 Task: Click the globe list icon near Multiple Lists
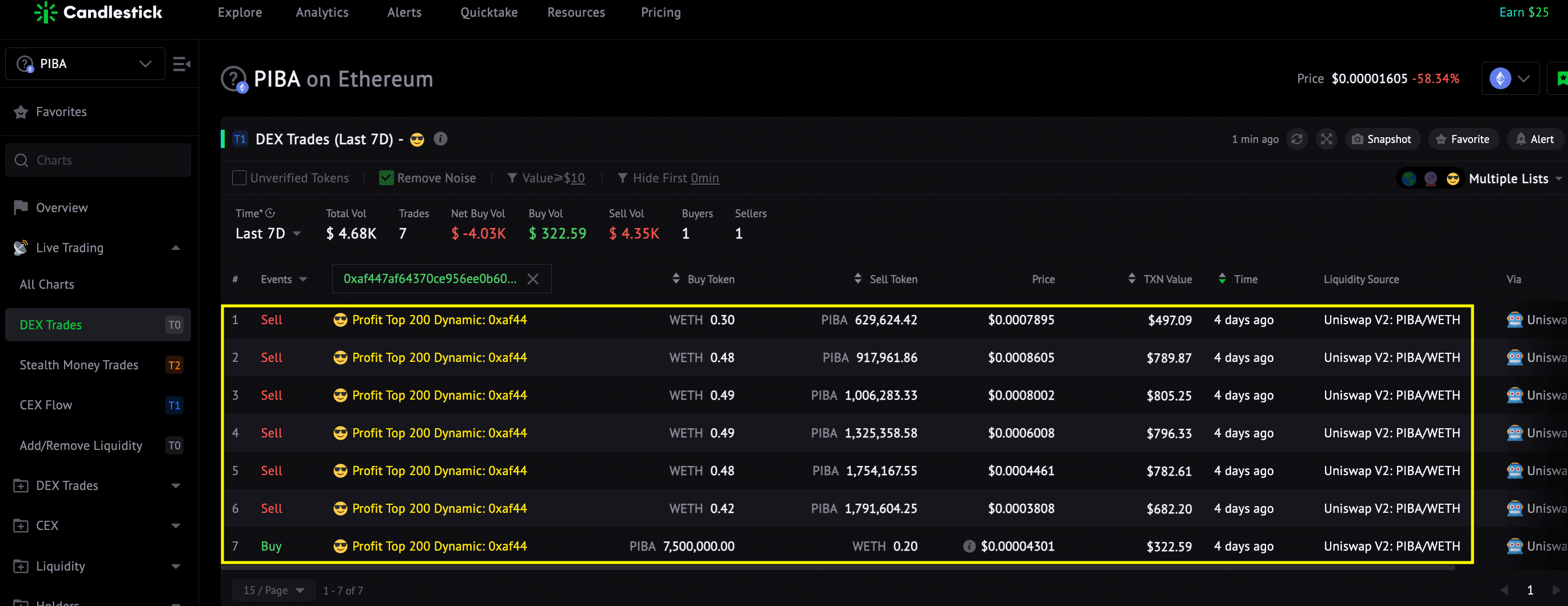(x=1408, y=179)
